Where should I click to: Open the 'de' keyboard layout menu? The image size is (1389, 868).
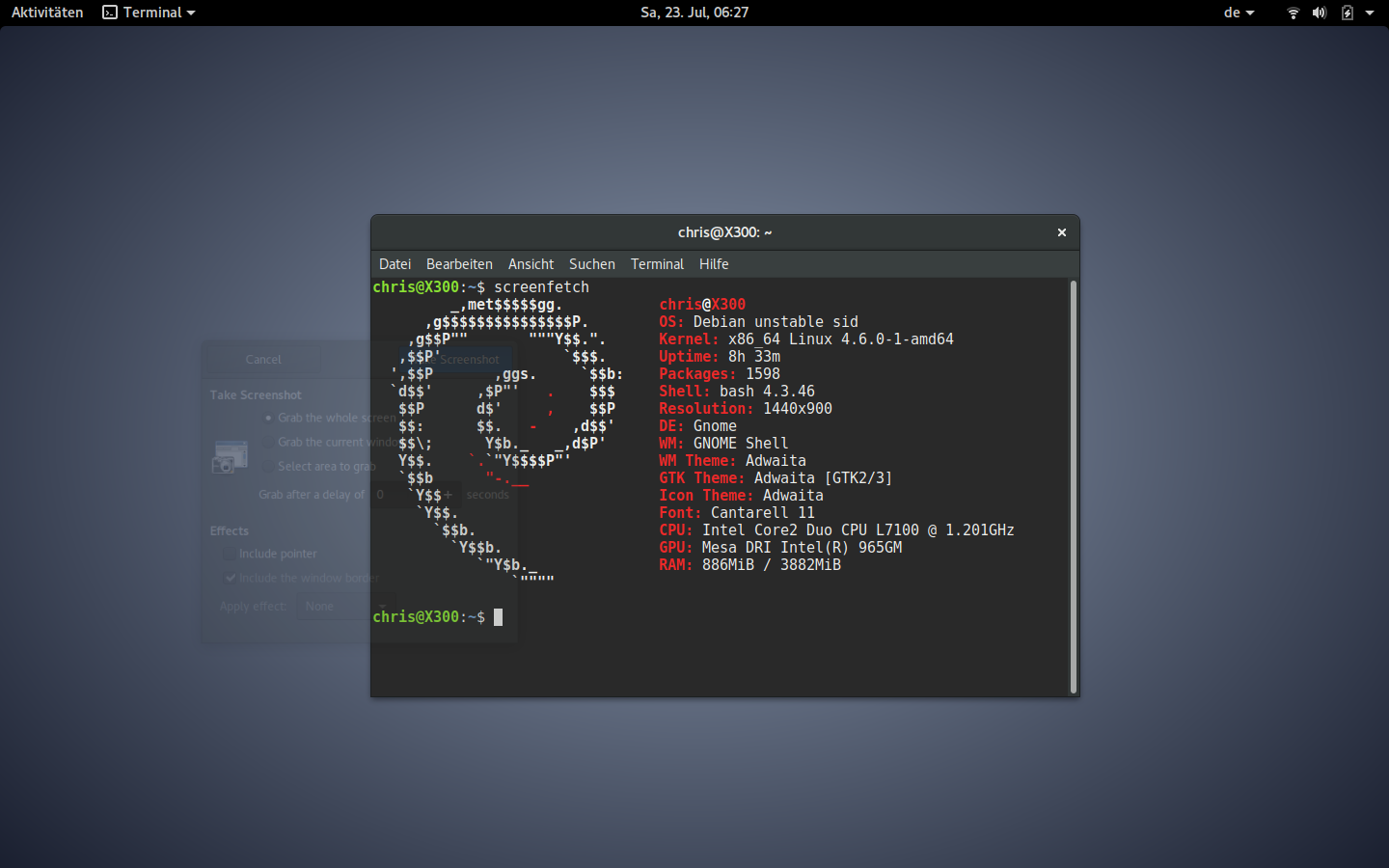pyautogui.click(x=1239, y=13)
